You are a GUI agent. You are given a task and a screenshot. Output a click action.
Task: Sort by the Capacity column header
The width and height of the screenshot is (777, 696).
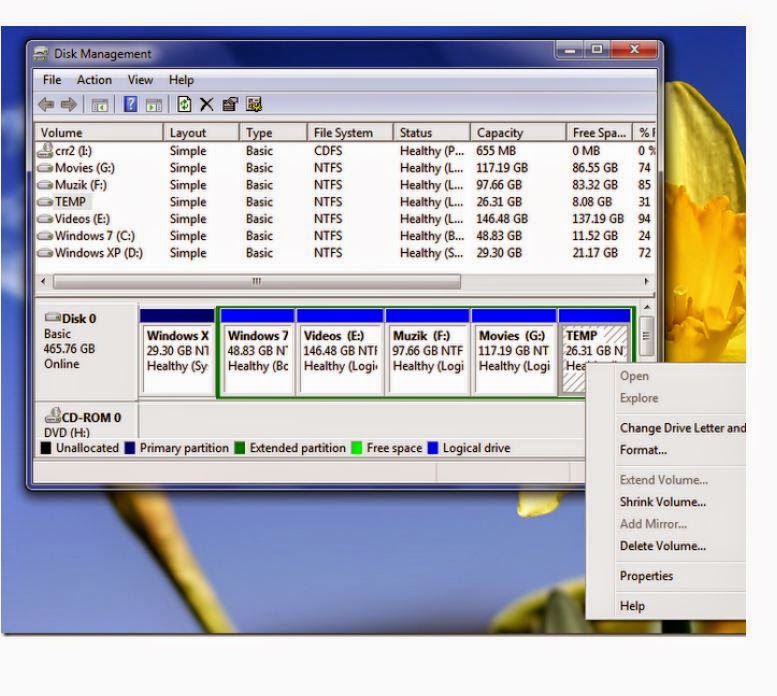pyautogui.click(x=518, y=133)
